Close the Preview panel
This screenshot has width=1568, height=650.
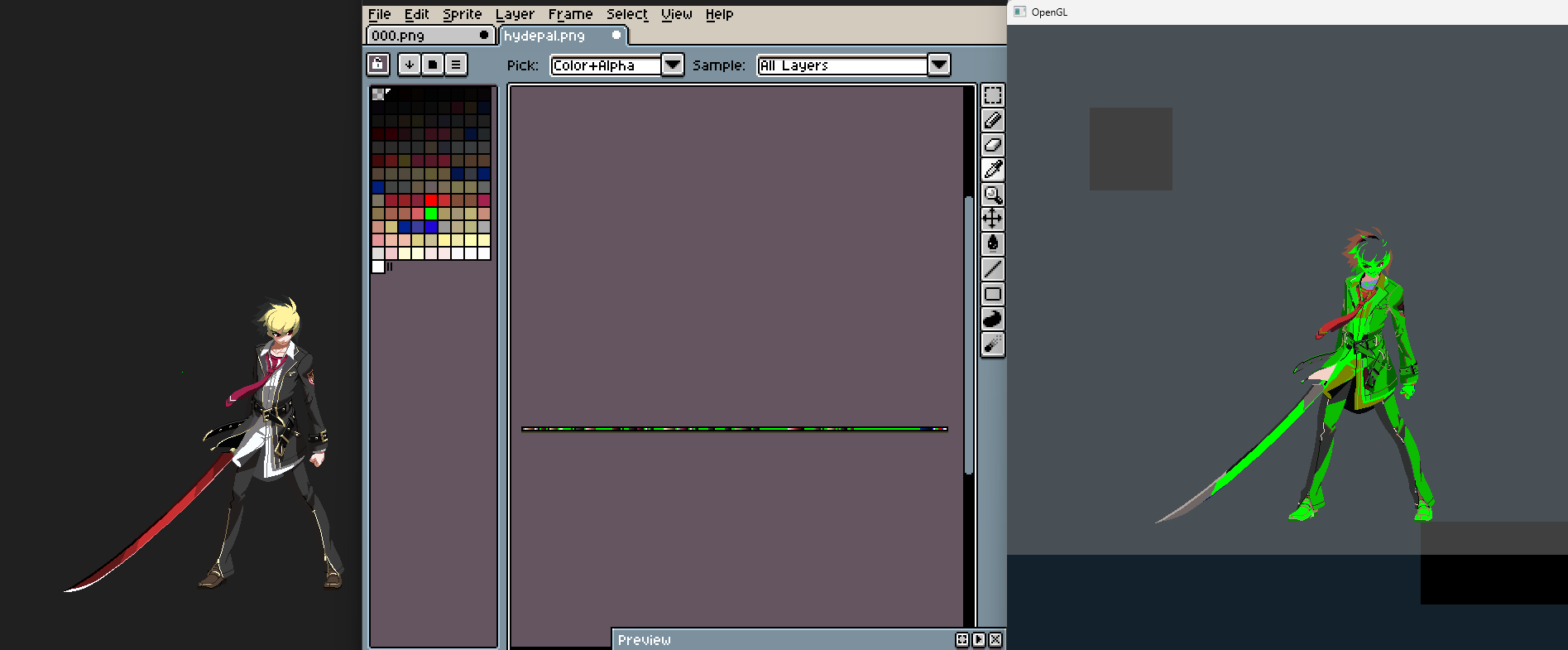995,639
